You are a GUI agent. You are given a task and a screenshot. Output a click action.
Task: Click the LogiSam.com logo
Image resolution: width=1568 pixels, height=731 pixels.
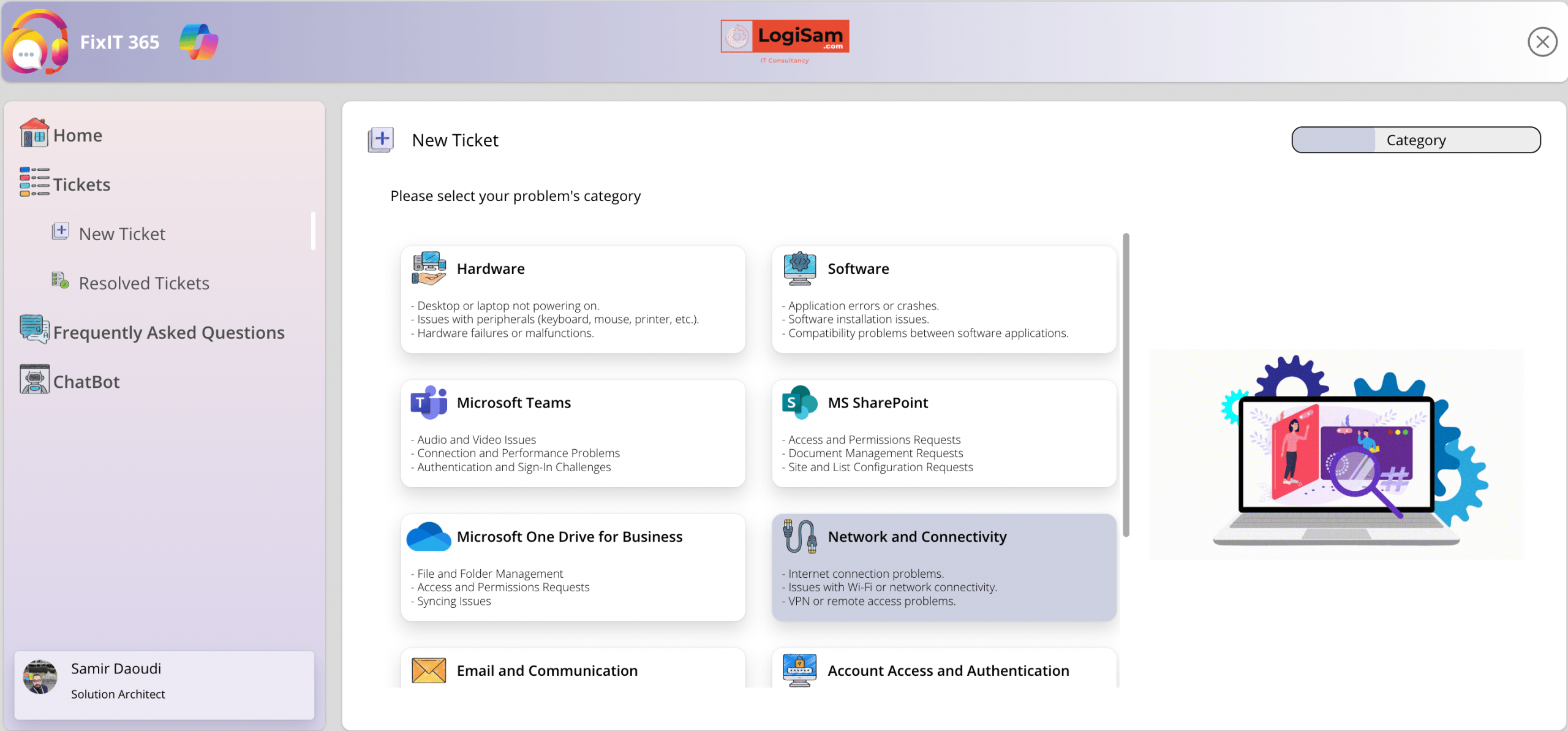pos(785,42)
